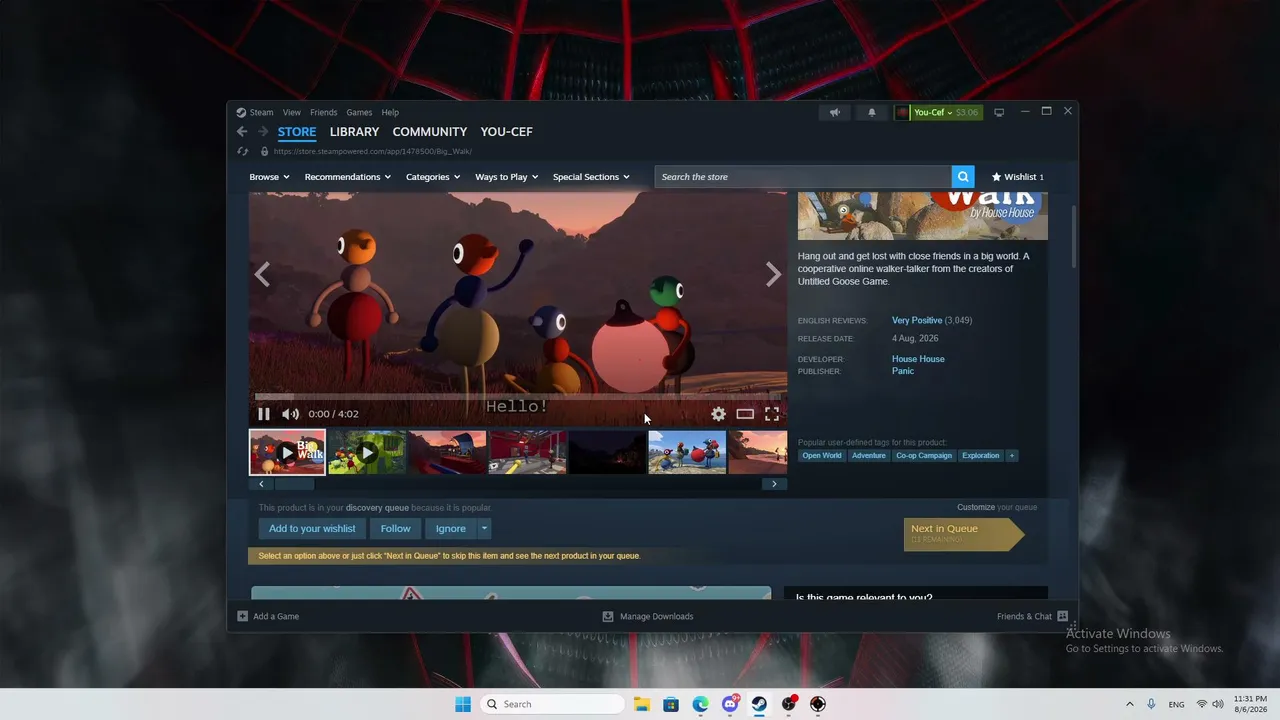This screenshot has height=720, width=1280.
Task: Mute the trailer volume speaker icon
Action: click(290, 414)
